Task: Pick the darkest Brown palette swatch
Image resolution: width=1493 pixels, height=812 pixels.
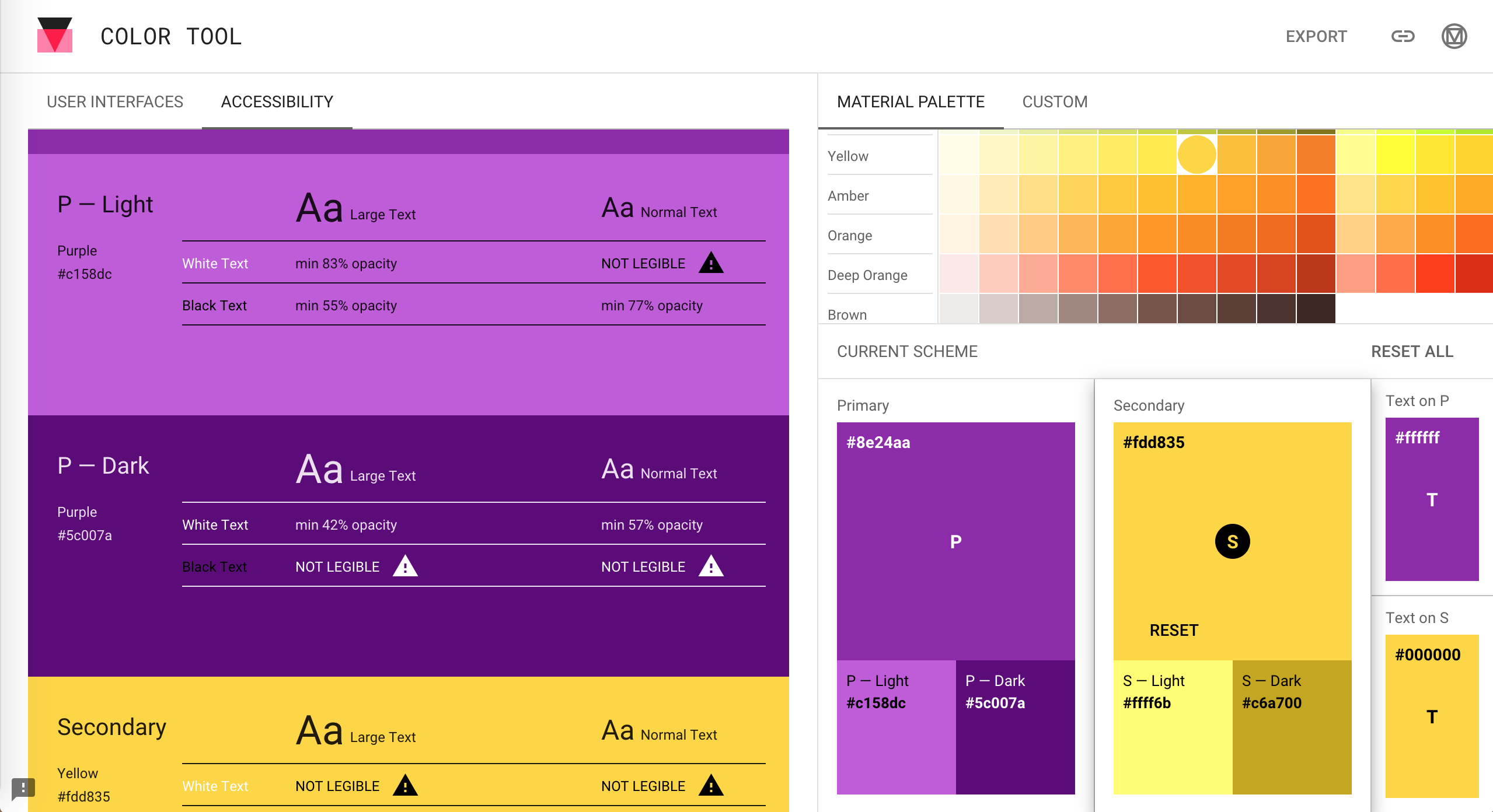Action: click(1316, 309)
